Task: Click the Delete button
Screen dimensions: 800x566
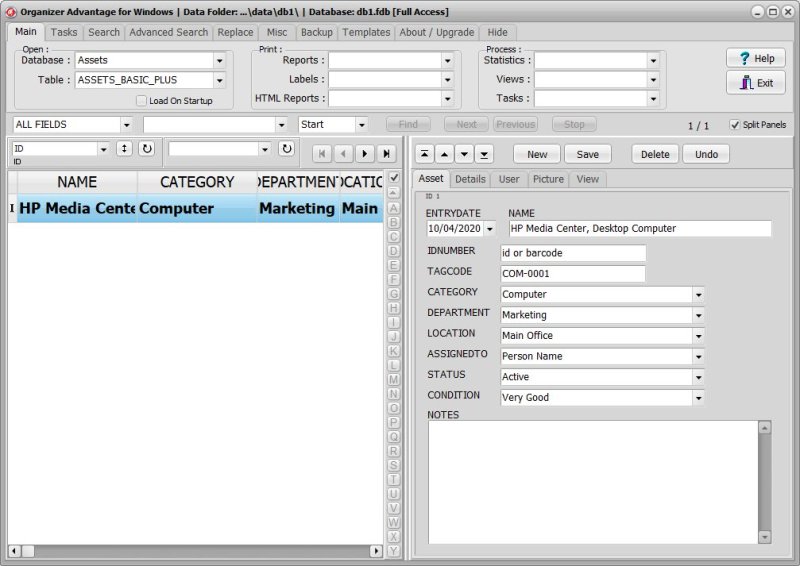Action: [x=655, y=154]
